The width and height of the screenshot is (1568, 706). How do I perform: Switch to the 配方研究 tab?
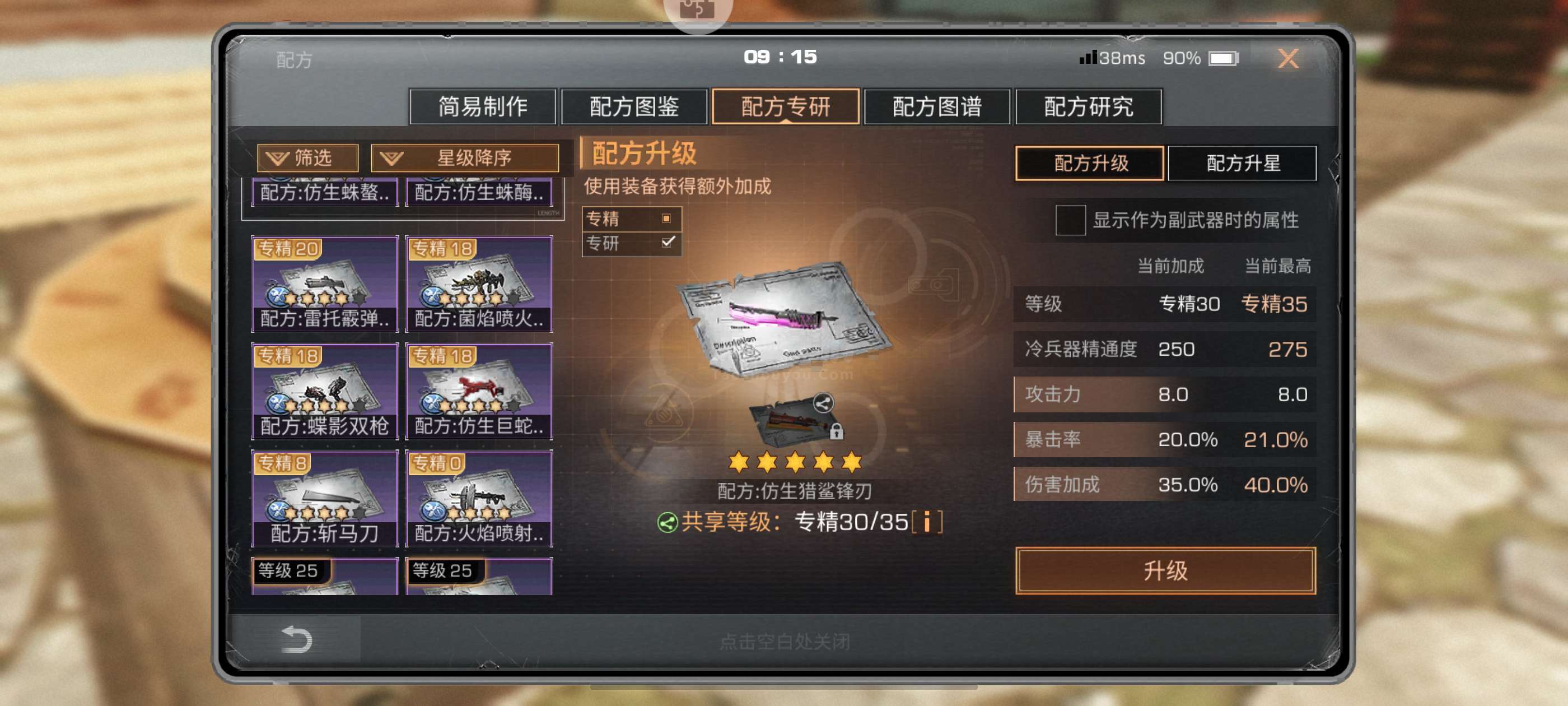1088,106
